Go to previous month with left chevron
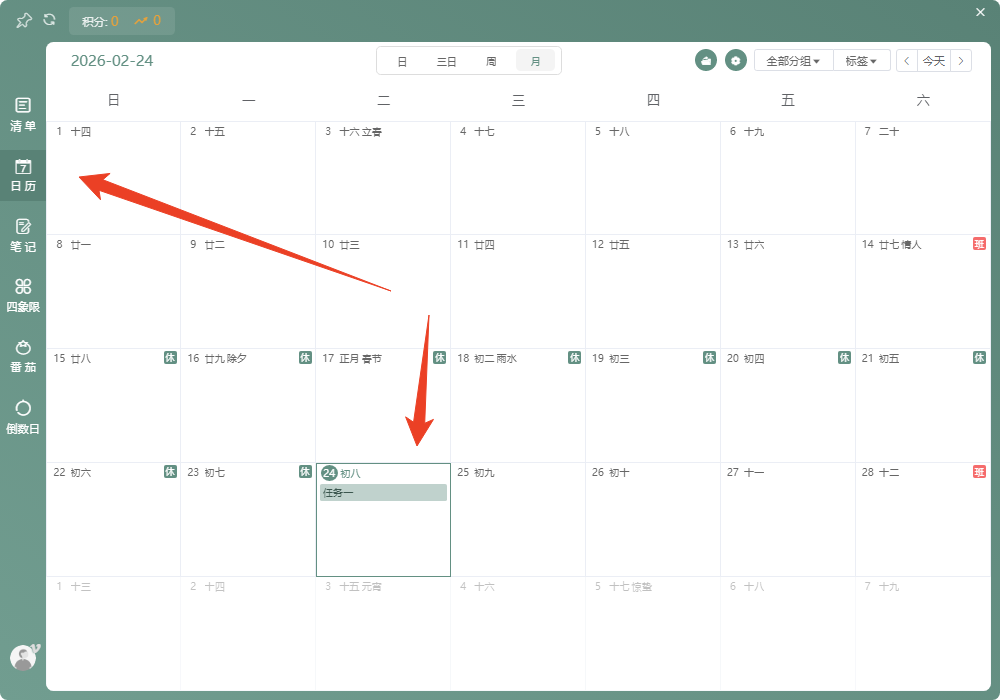 pyautogui.click(x=907, y=61)
